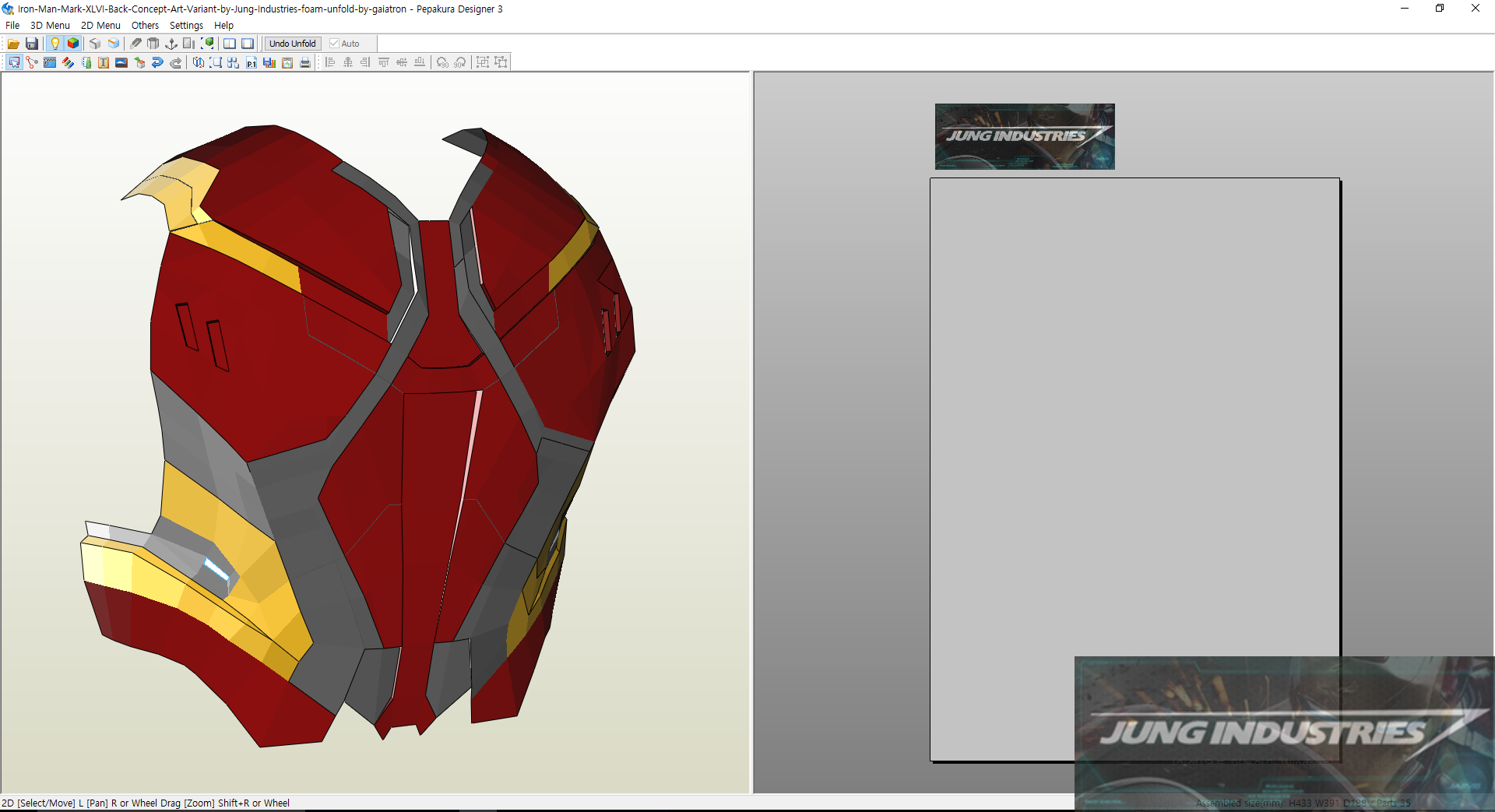Select the pencil edge tool icon
This screenshot has width=1495, height=812.
pos(135,44)
